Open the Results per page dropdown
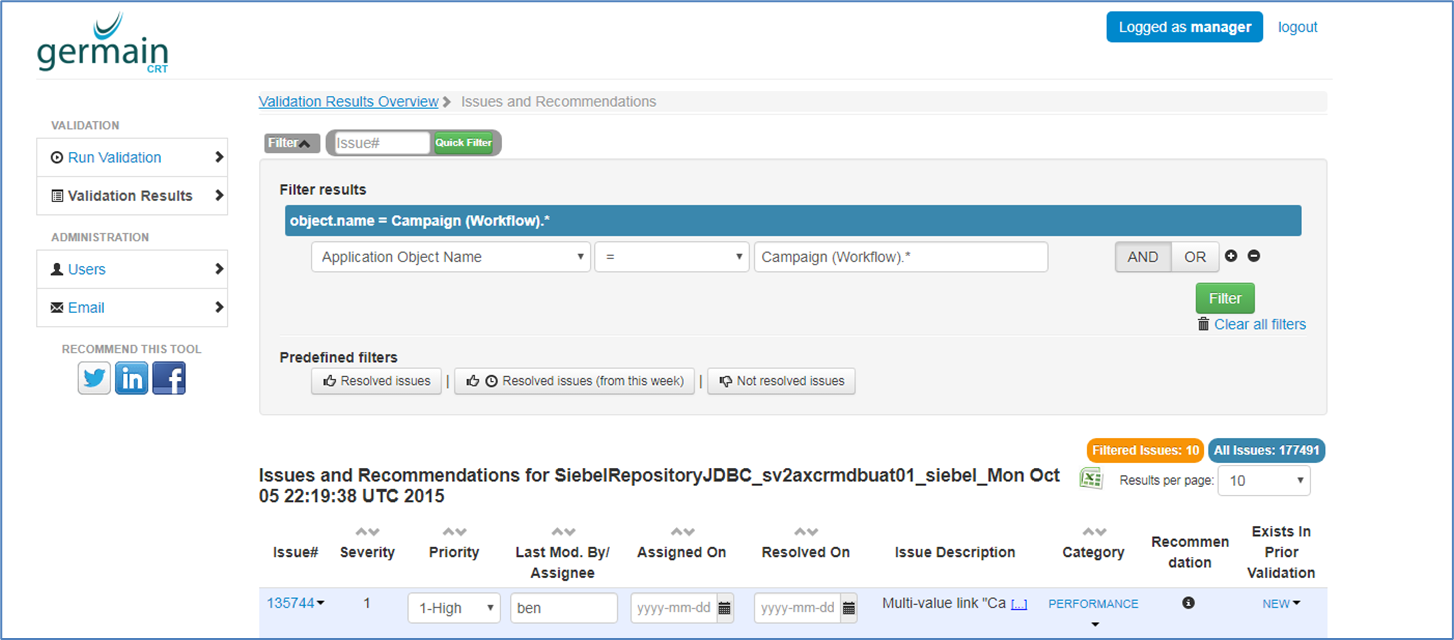1454x640 pixels. coord(1265,480)
